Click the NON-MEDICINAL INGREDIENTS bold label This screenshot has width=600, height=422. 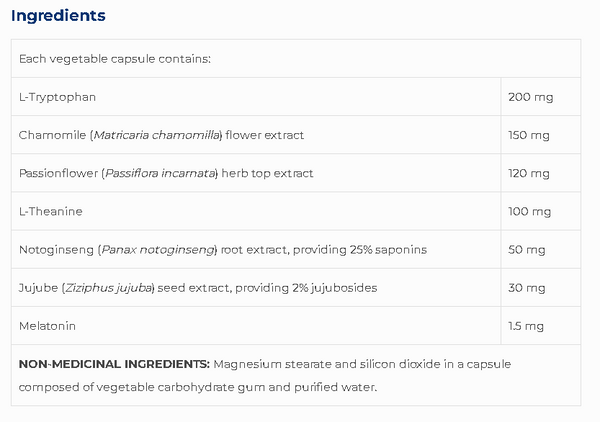tap(114, 364)
